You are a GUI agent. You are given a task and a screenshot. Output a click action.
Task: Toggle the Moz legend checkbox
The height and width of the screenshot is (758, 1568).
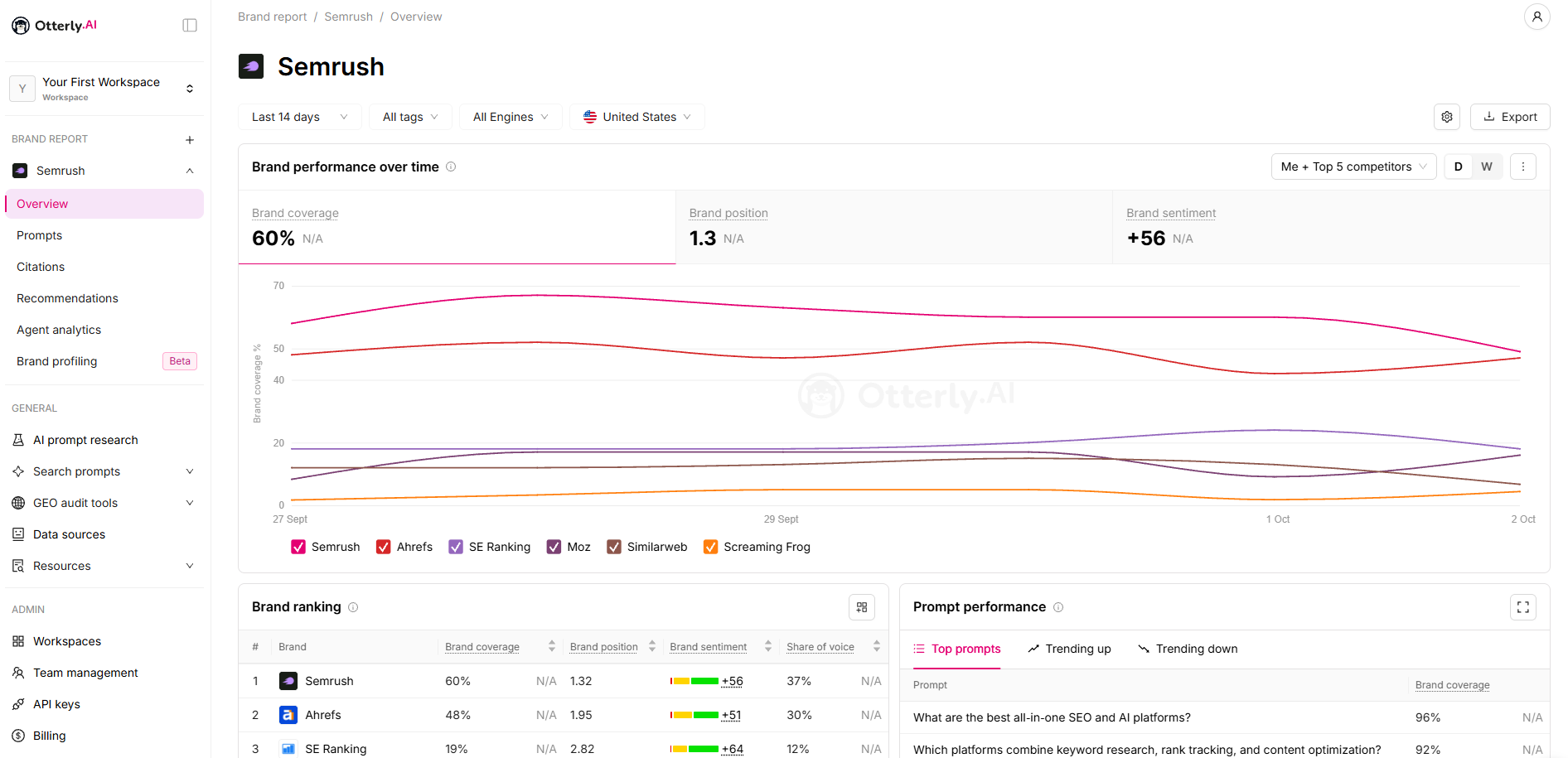[554, 547]
